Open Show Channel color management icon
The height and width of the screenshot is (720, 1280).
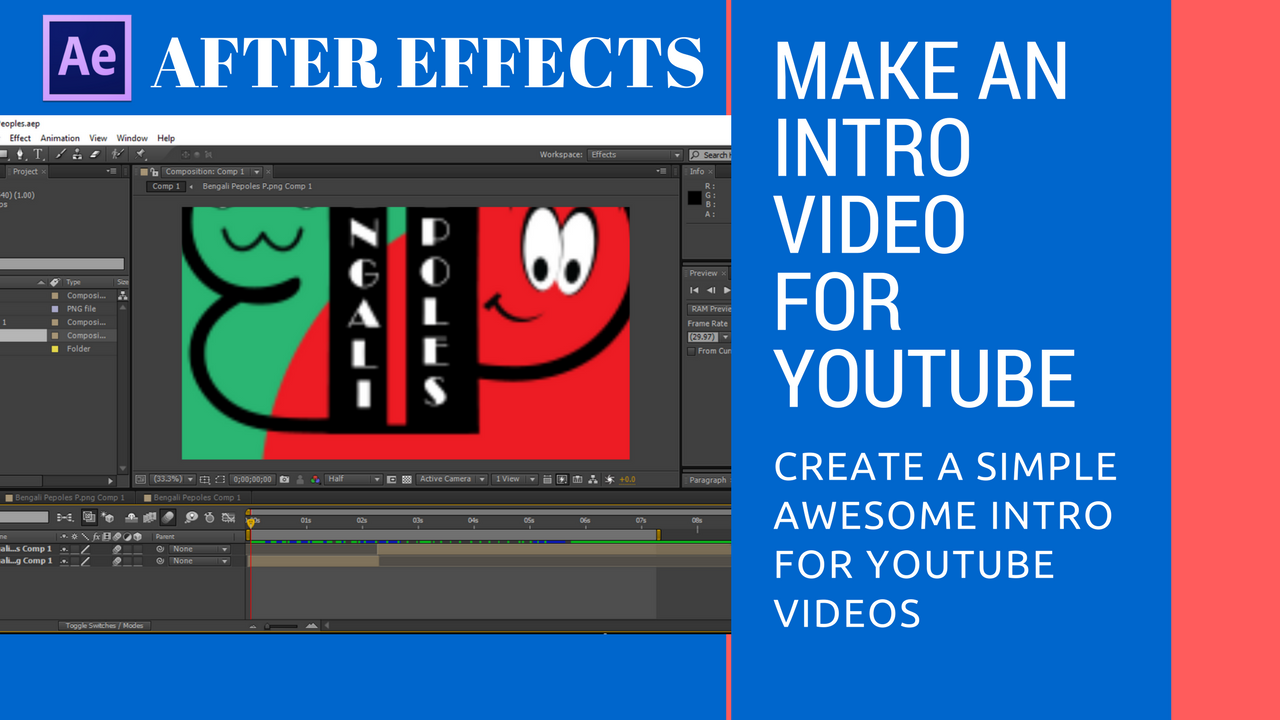point(315,480)
